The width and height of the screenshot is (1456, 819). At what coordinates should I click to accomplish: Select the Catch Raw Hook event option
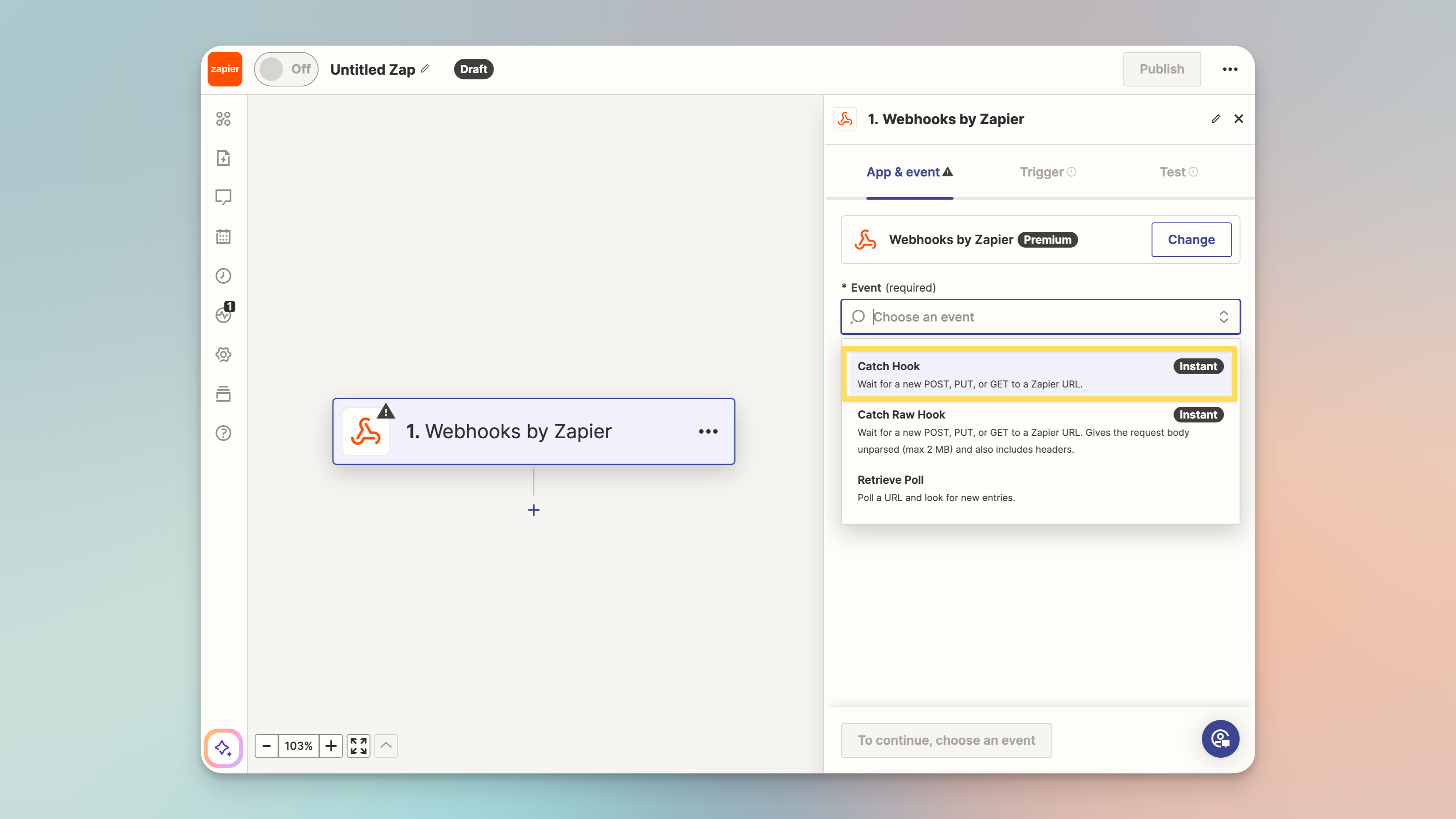[1040, 431]
